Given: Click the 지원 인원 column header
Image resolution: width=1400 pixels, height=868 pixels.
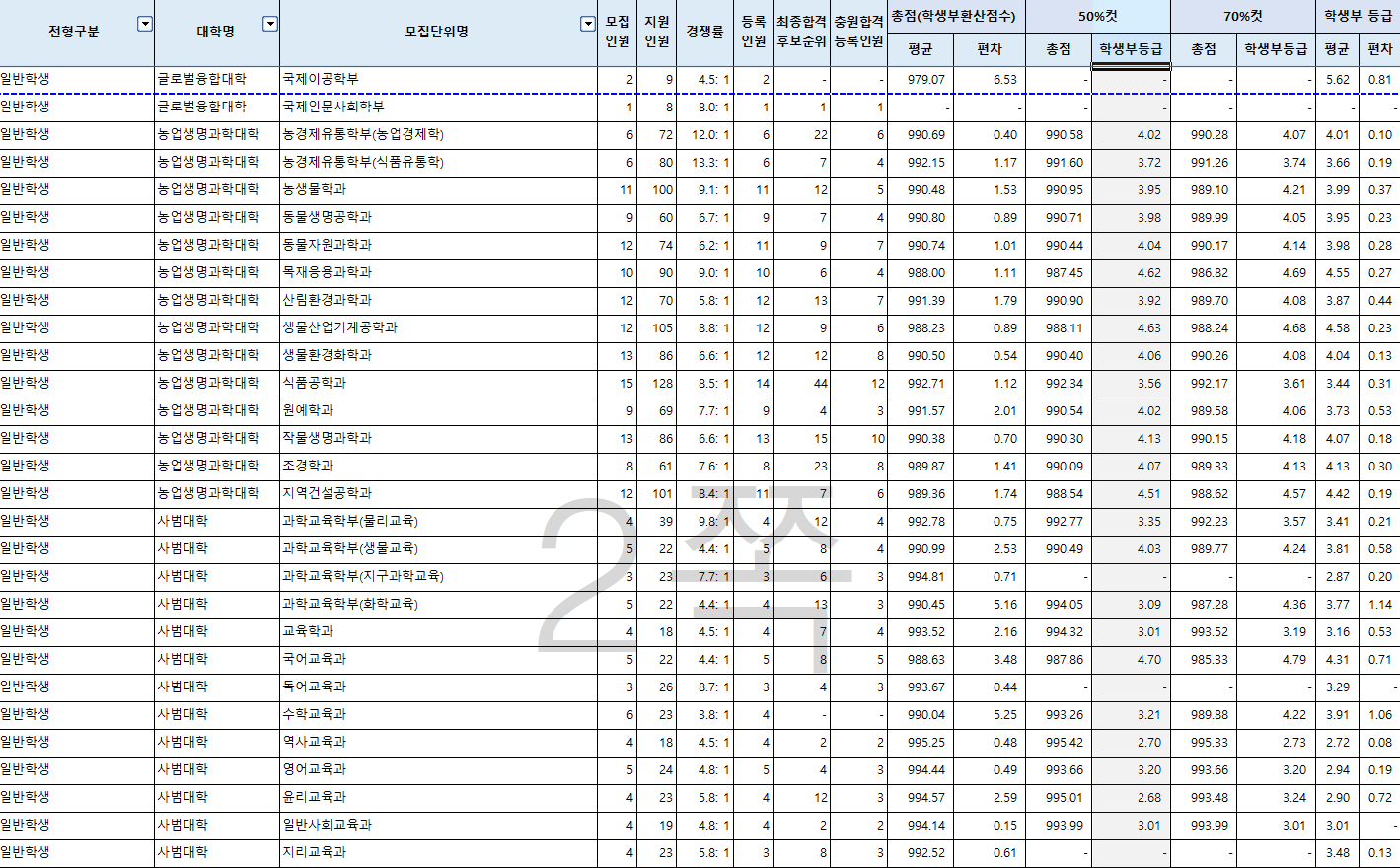Looking at the screenshot, I should tap(657, 33).
